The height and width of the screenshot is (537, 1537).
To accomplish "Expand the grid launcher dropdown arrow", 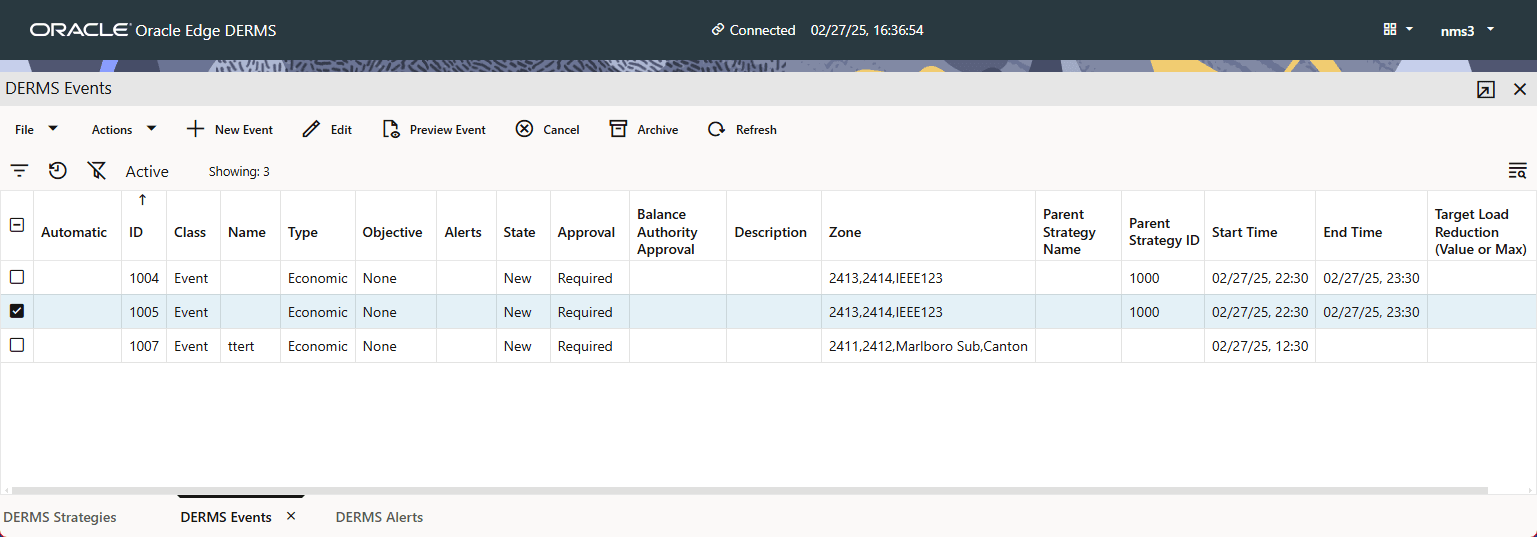I will point(1410,29).
